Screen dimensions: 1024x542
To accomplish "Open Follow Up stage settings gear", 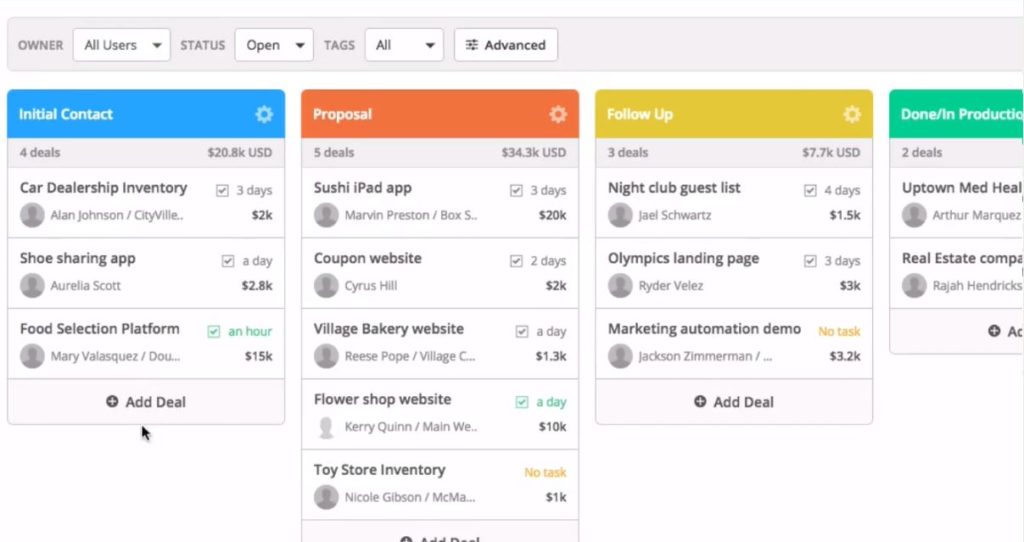I will (852, 114).
